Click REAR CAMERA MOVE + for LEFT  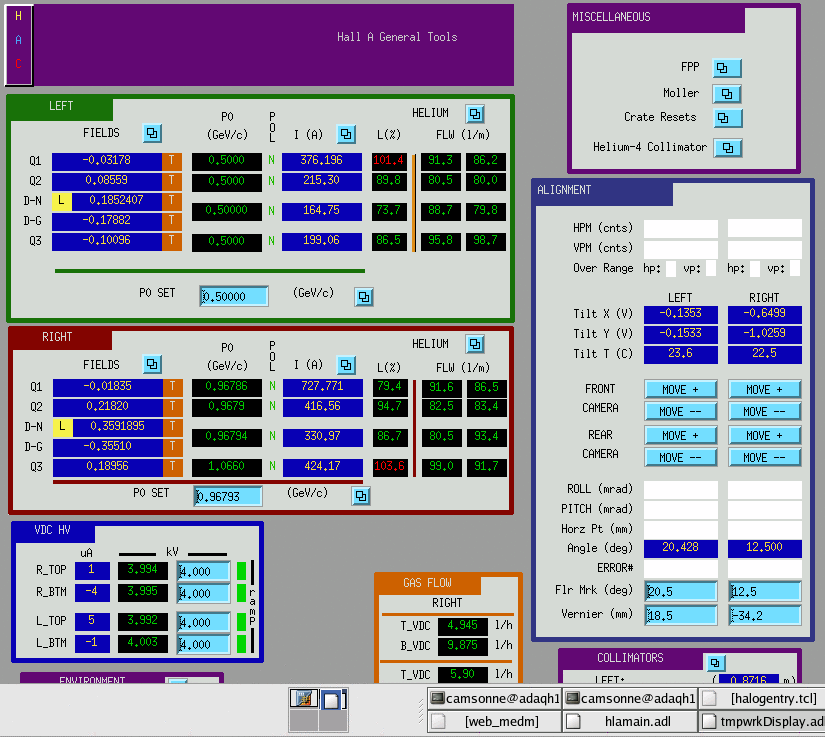(x=680, y=436)
